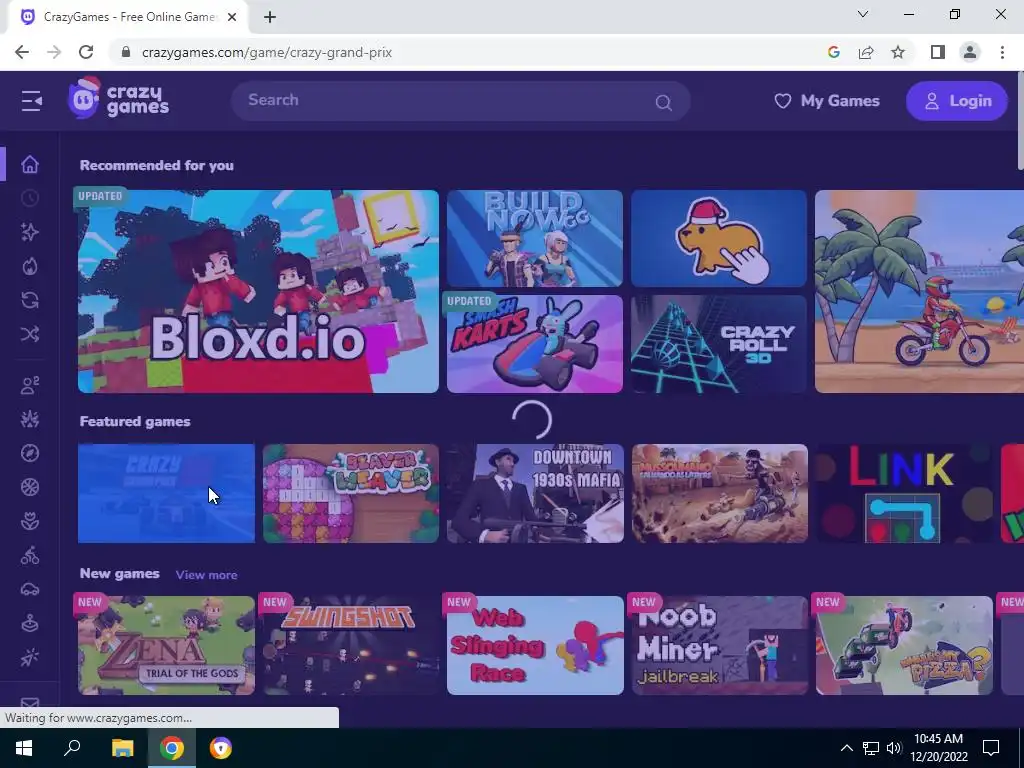Open New games sparkle icon in sidebar
Screen dimensions: 1024x768
click(30, 232)
